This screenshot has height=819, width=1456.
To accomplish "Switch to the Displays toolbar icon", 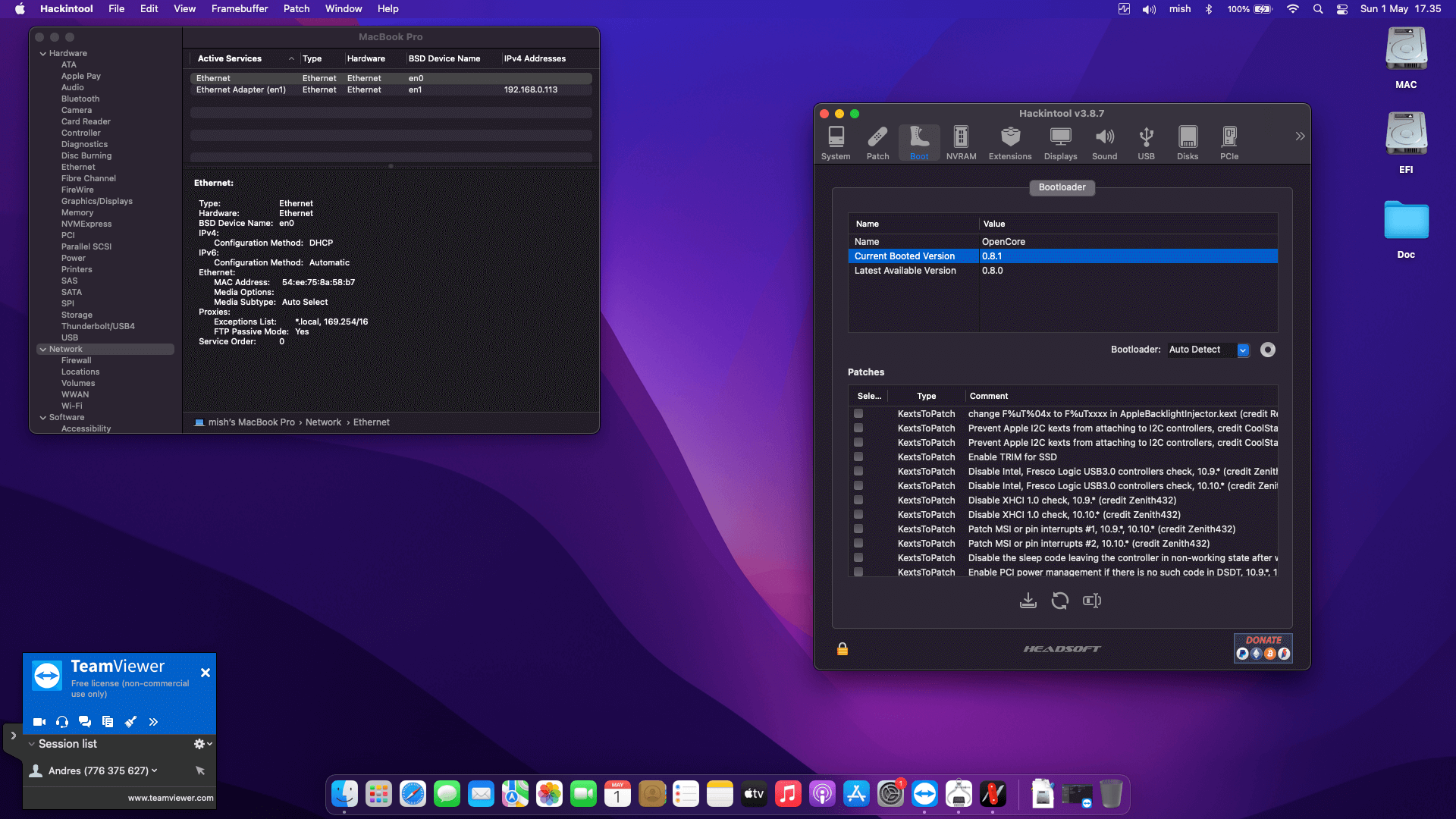I will click(x=1060, y=143).
